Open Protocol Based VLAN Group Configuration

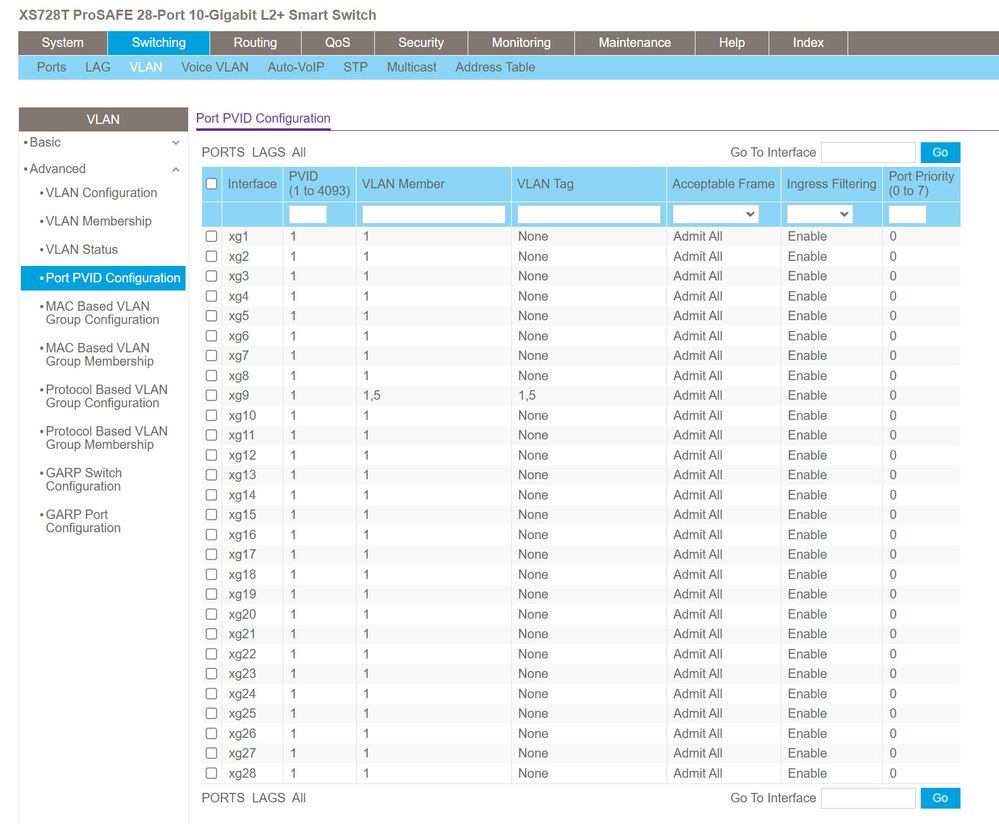106,396
